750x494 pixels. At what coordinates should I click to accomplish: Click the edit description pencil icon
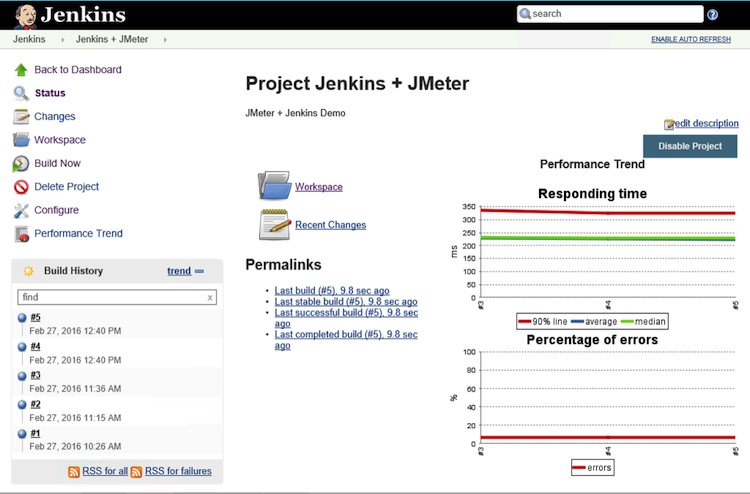pyautogui.click(x=669, y=124)
